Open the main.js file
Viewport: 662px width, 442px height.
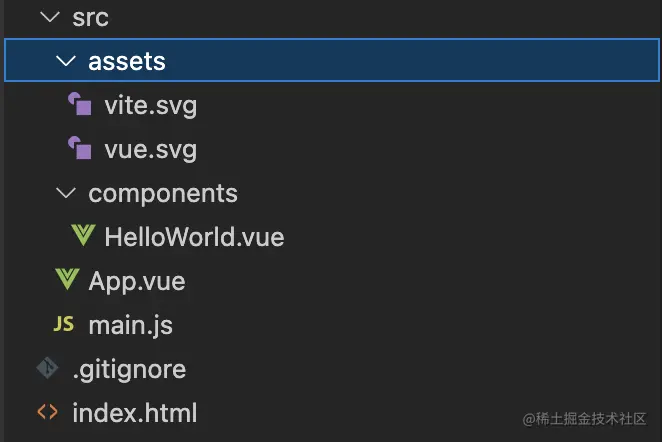pyautogui.click(x=131, y=325)
